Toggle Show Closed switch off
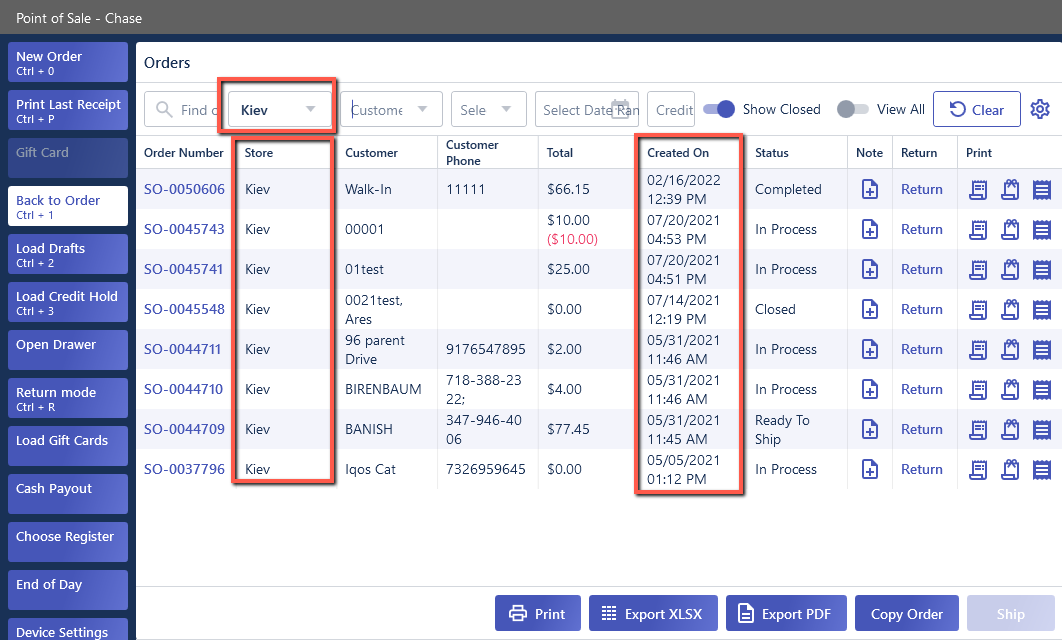 (x=719, y=109)
